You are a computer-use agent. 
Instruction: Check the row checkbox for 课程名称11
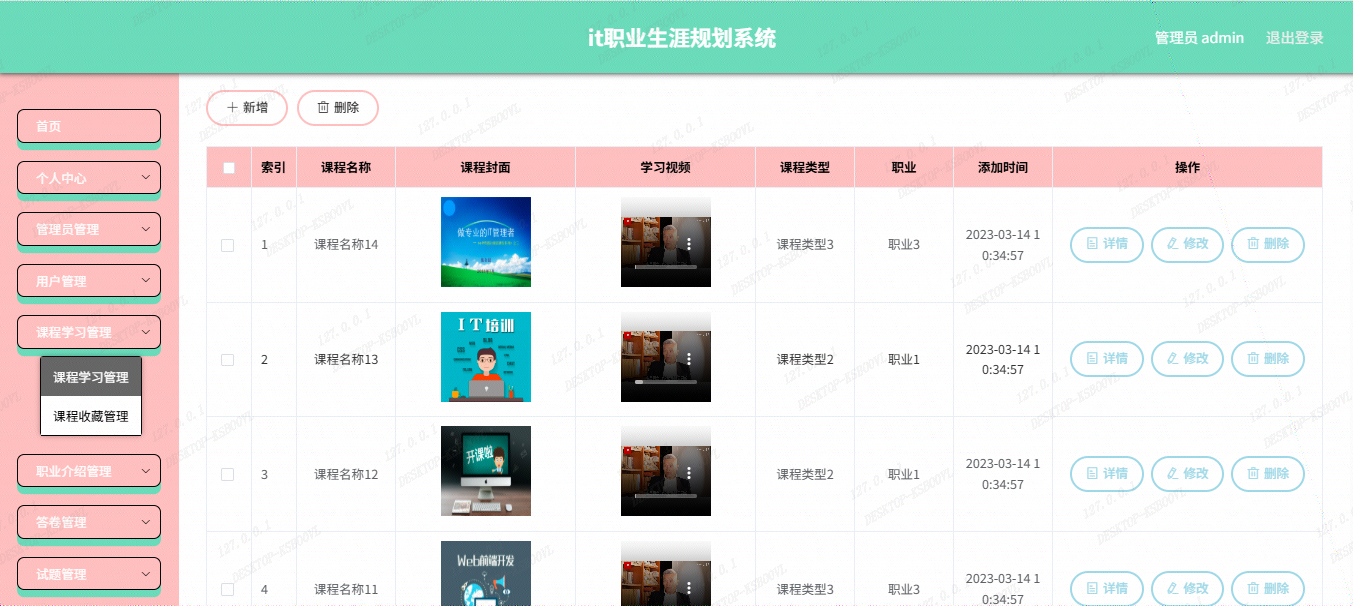(227, 590)
